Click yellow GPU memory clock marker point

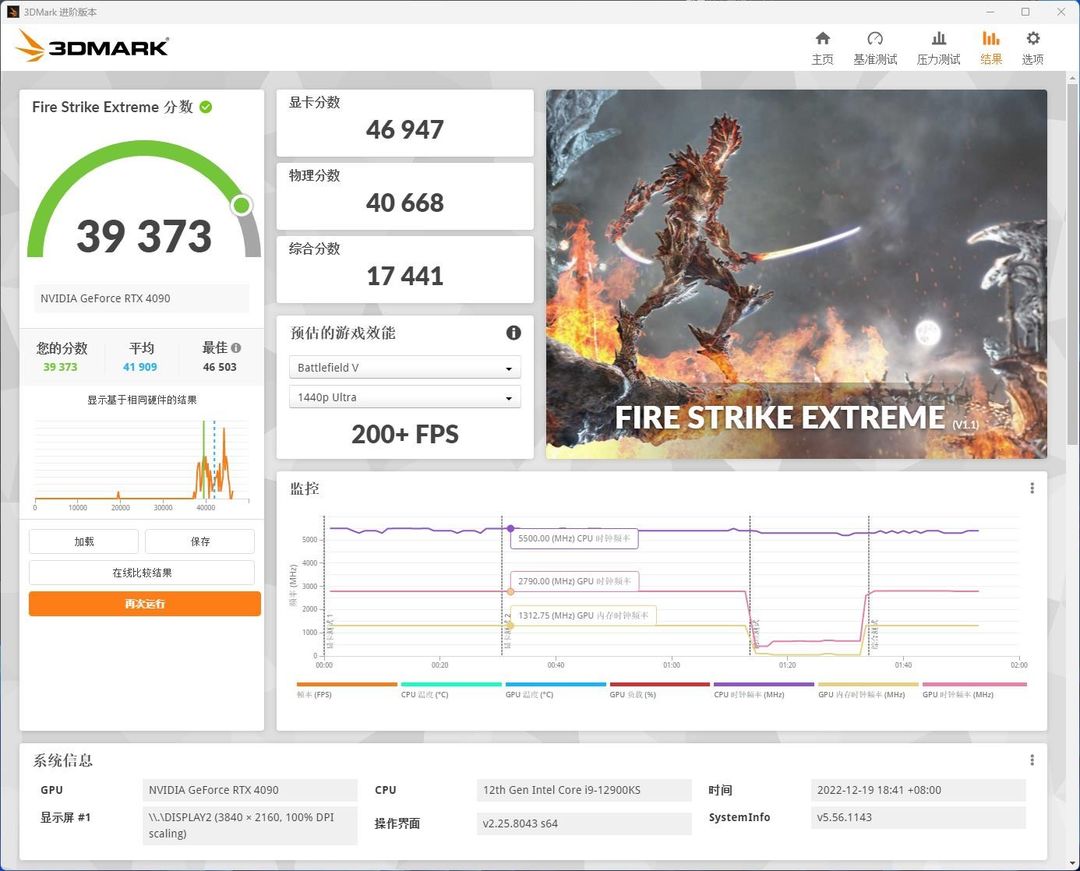tap(510, 625)
